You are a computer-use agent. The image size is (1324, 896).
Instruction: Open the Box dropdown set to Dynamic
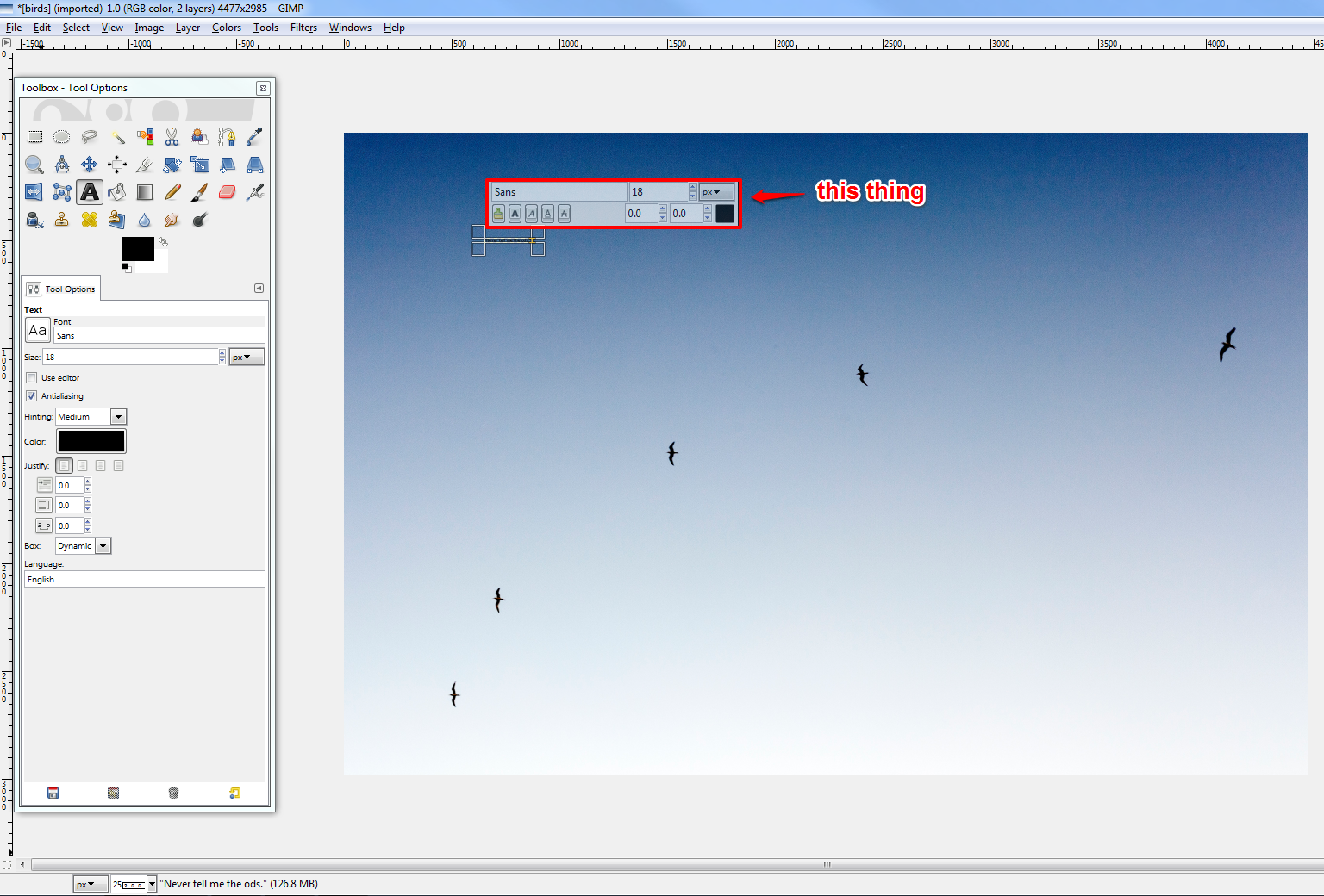coord(84,546)
